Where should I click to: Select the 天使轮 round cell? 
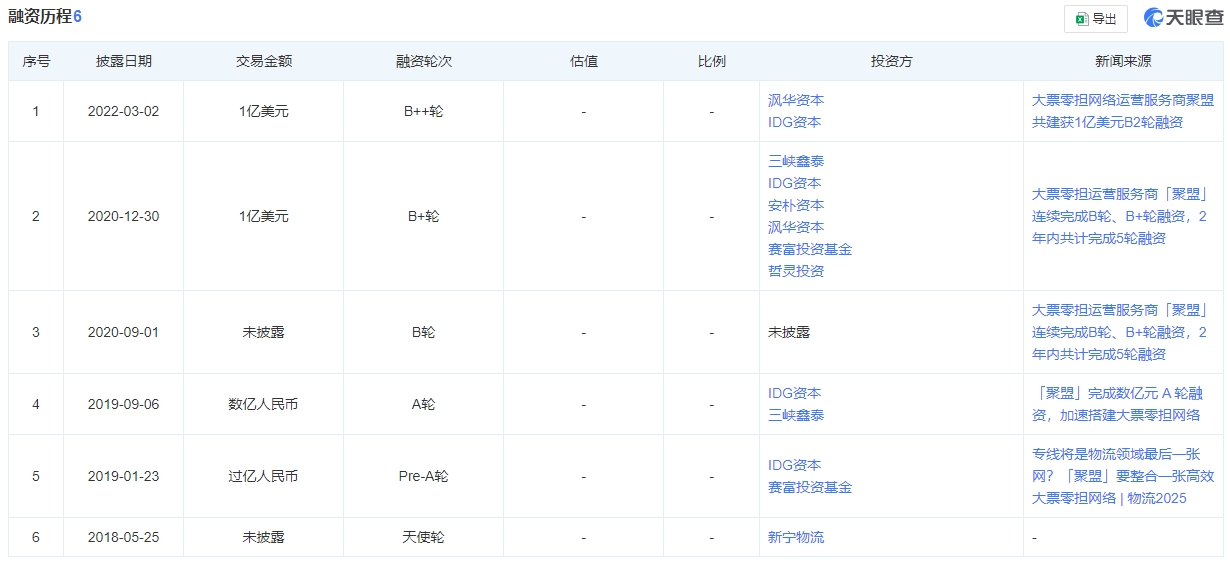[424, 537]
